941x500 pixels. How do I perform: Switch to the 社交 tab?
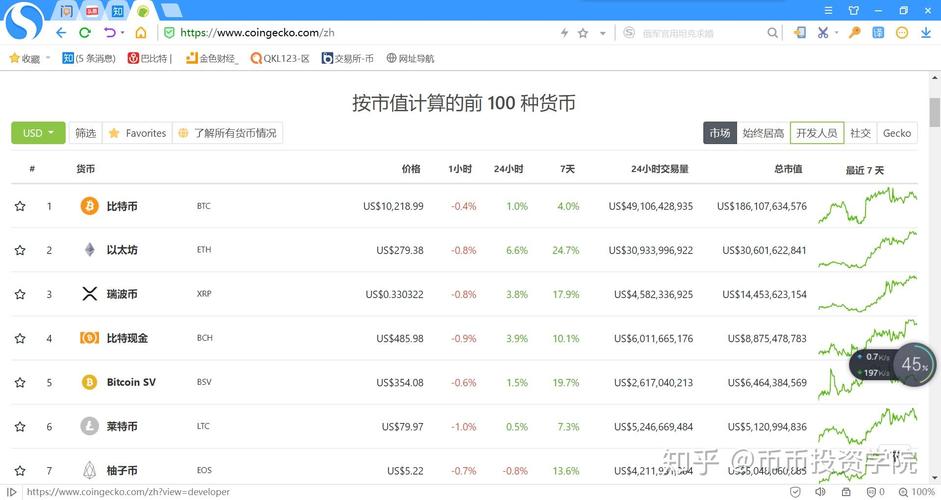(x=860, y=133)
